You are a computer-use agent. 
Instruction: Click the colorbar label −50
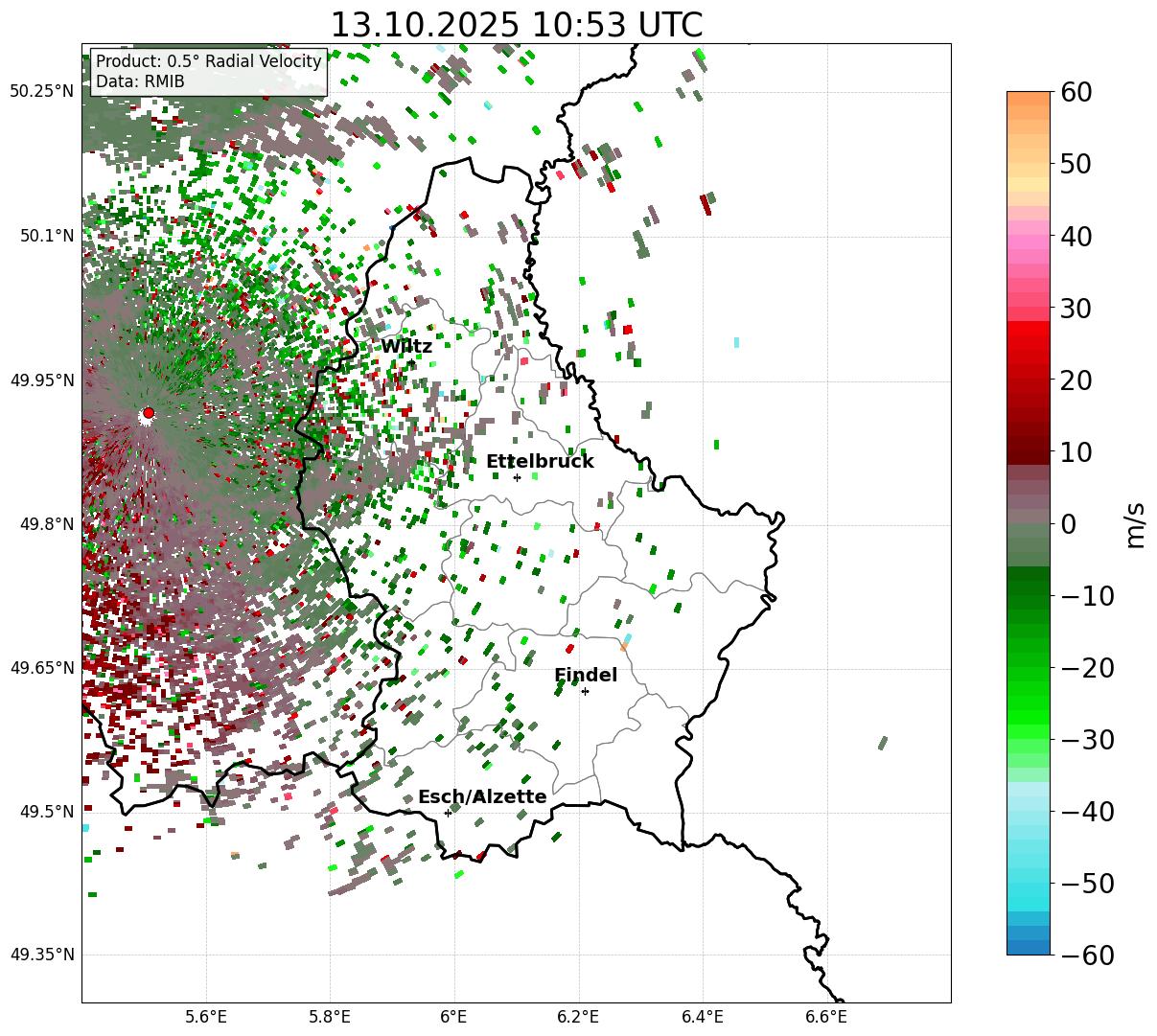tap(1087, 884)
